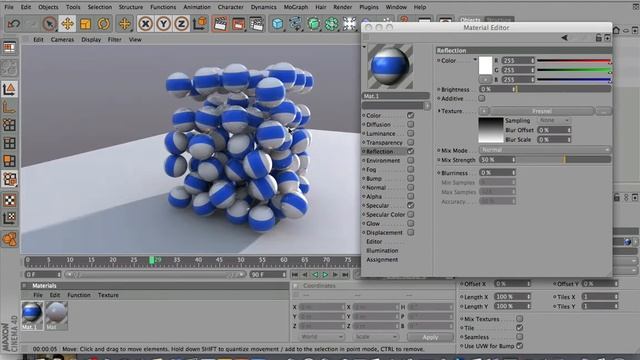This screenshot has height=360, width=640.
Task: Open the Illumination settings page
Action: pos(382,251)
